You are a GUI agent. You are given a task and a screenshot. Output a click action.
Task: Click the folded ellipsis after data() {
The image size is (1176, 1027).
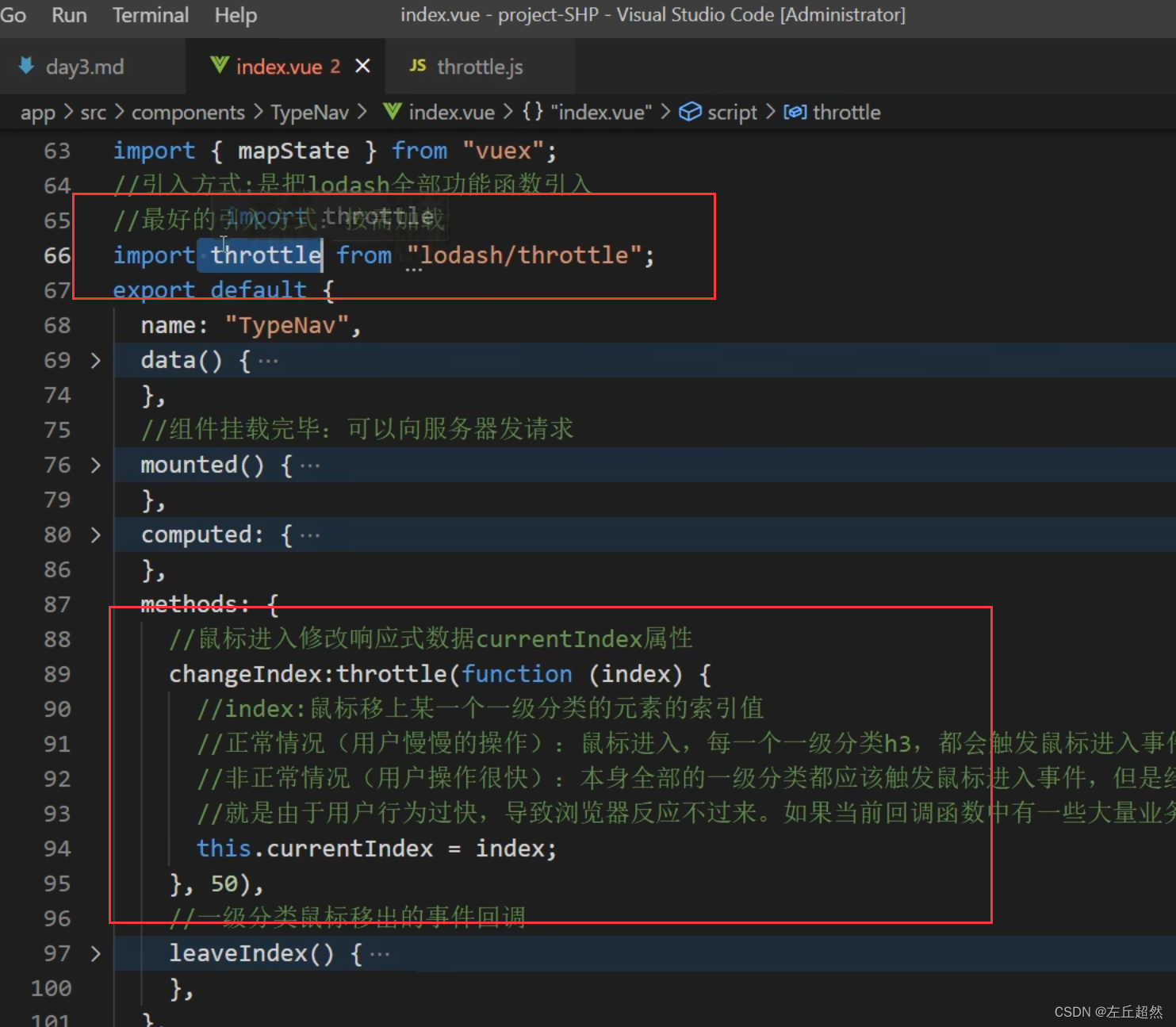tap(268, 362)
